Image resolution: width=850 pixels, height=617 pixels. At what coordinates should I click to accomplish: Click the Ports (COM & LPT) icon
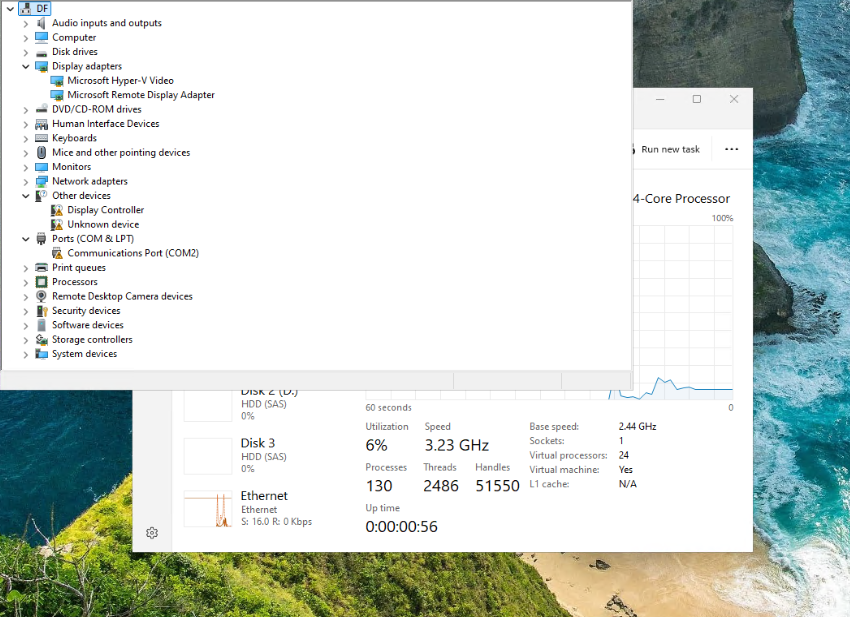tap(41, 239)
